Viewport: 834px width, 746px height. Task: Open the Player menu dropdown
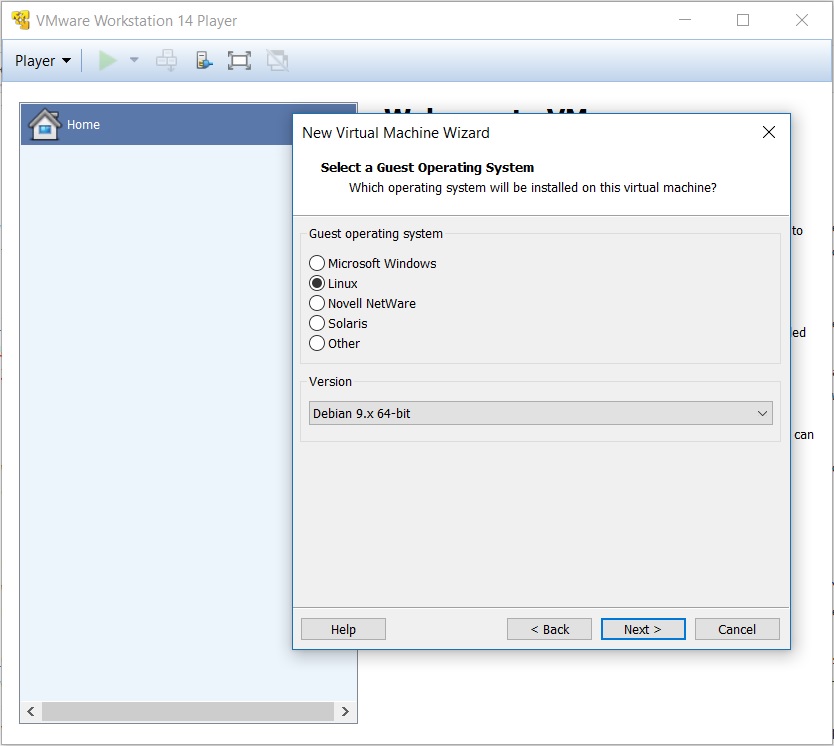[43, 61]
